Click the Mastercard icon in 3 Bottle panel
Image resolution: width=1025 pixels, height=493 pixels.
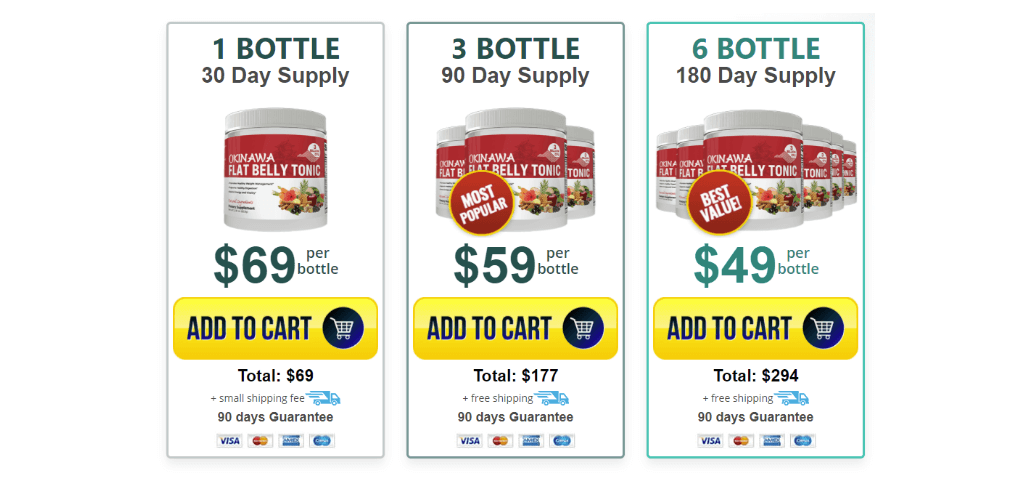pyautogui.click(x=501, y=441)
